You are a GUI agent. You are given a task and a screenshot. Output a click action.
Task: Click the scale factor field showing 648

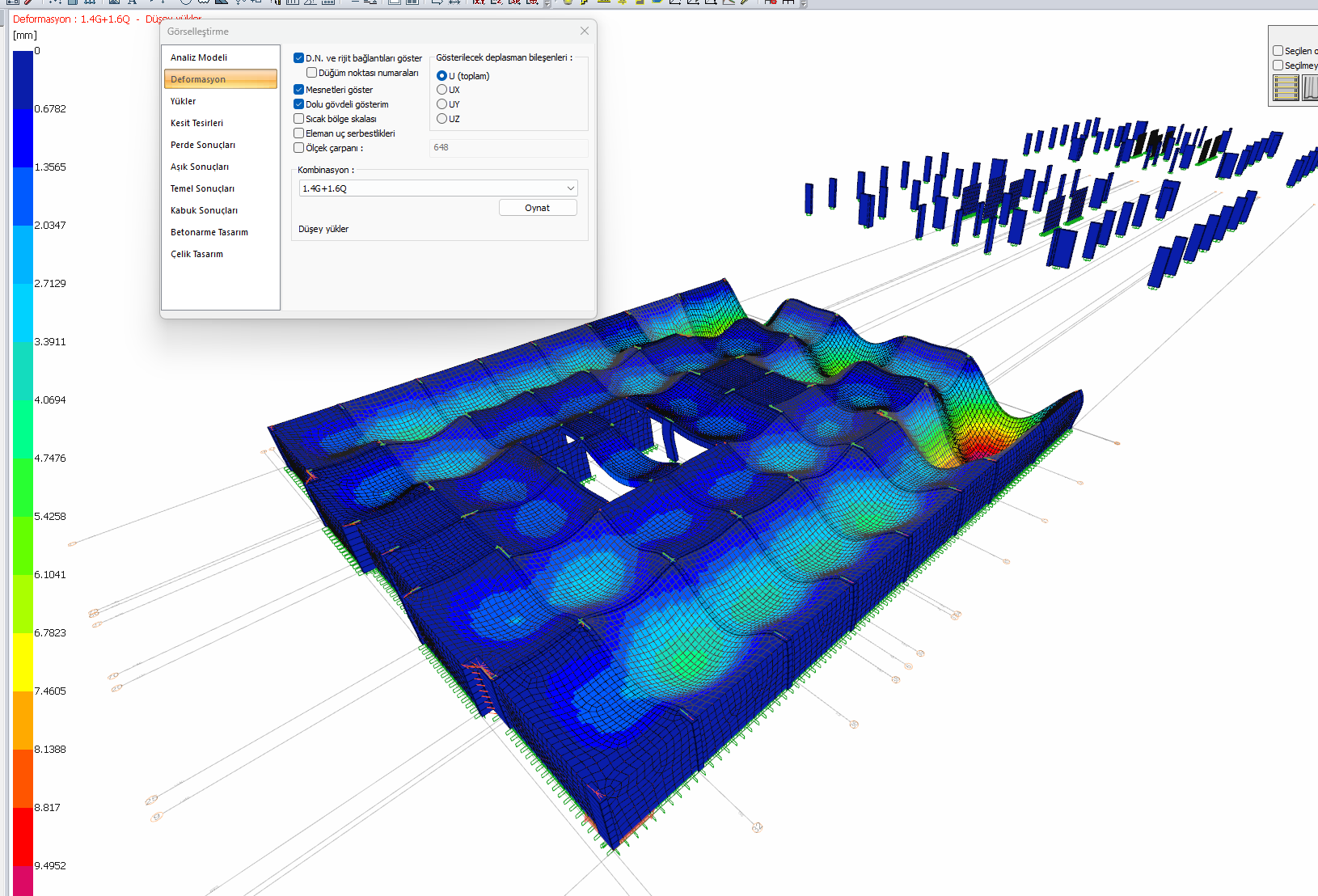pos(509,148)
